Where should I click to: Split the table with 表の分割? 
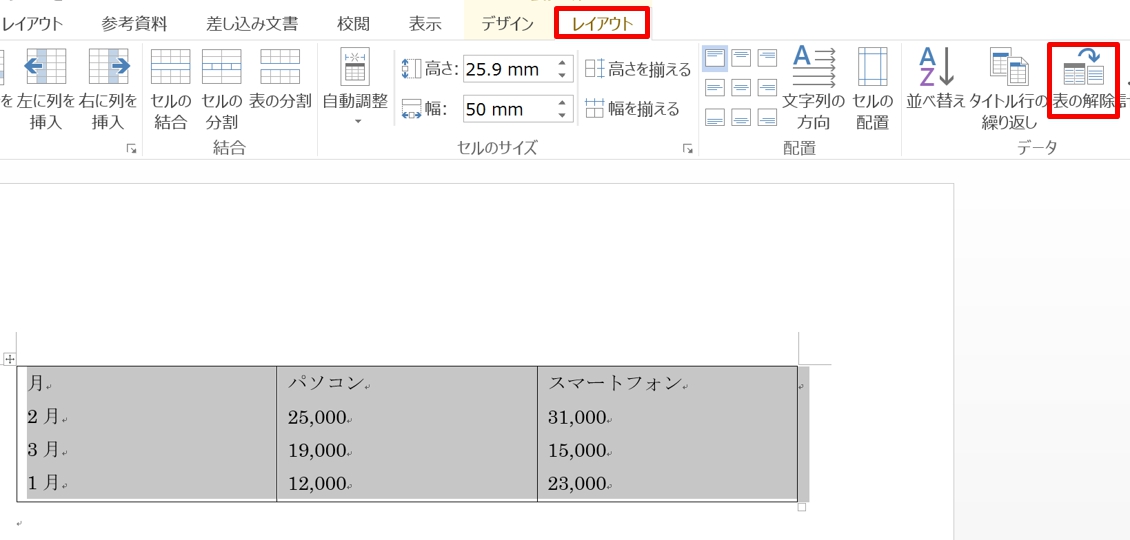[x=280, y=79]
